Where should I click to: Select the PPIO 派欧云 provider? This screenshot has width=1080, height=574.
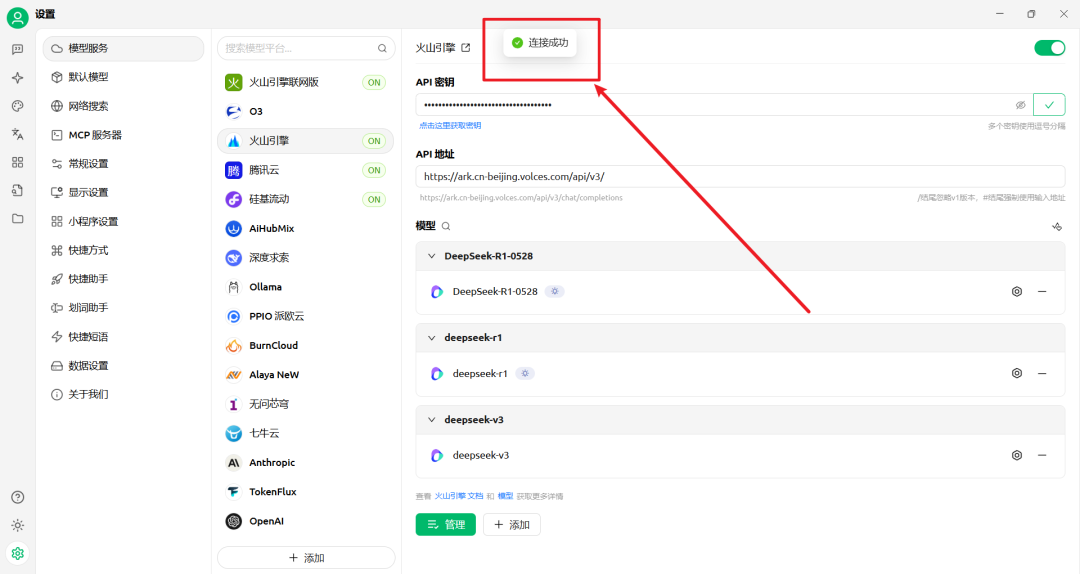[305, 316]
